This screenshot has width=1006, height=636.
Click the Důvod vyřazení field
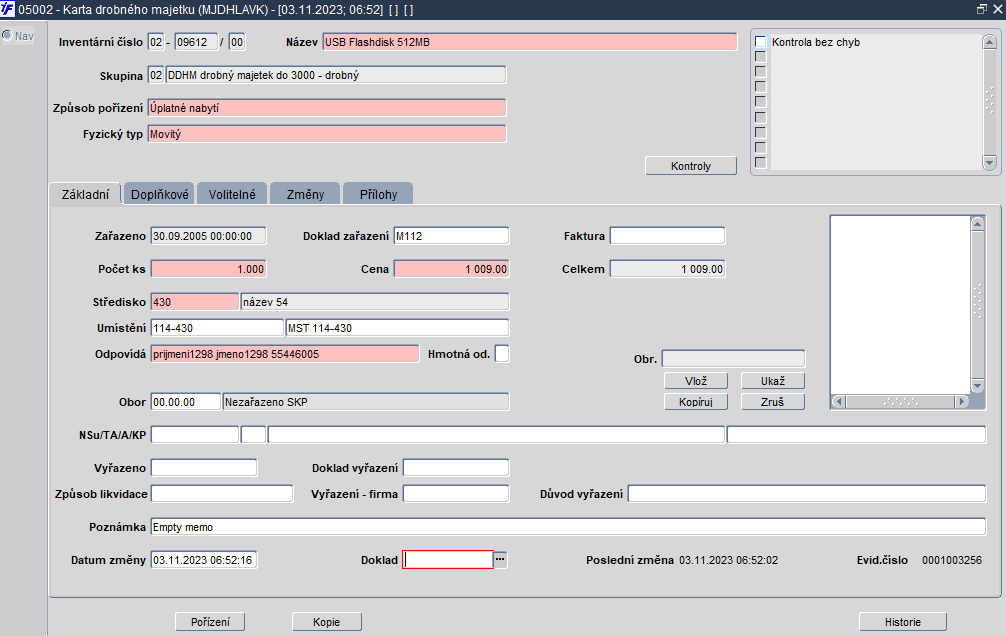point(807,494)
